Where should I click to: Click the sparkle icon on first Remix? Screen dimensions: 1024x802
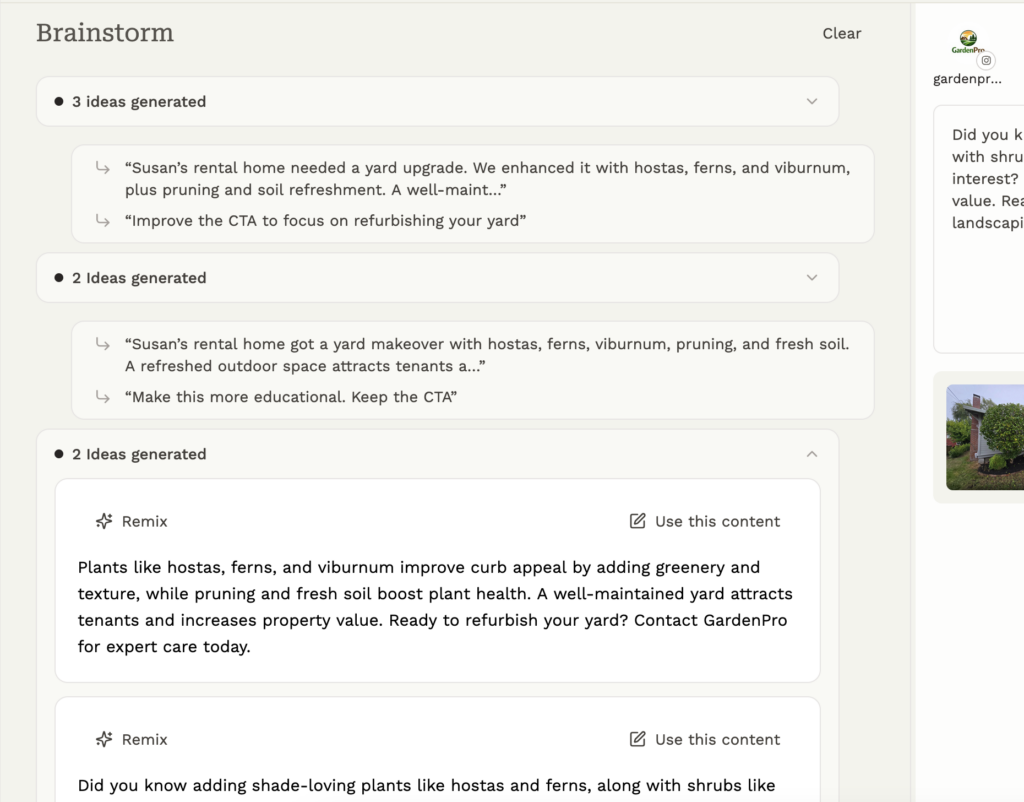click(x=104, y=521)
